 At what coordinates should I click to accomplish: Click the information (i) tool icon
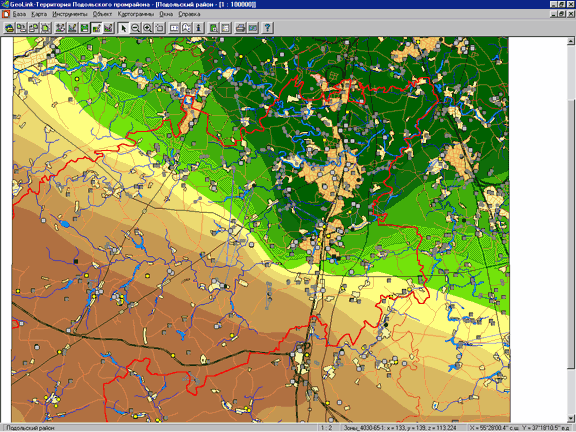(x=199, y=28)
